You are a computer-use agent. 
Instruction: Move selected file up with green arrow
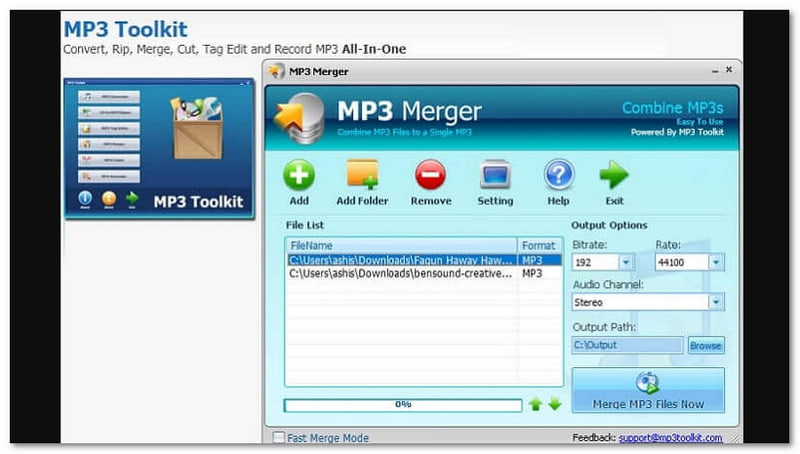[x=535, y=405]
